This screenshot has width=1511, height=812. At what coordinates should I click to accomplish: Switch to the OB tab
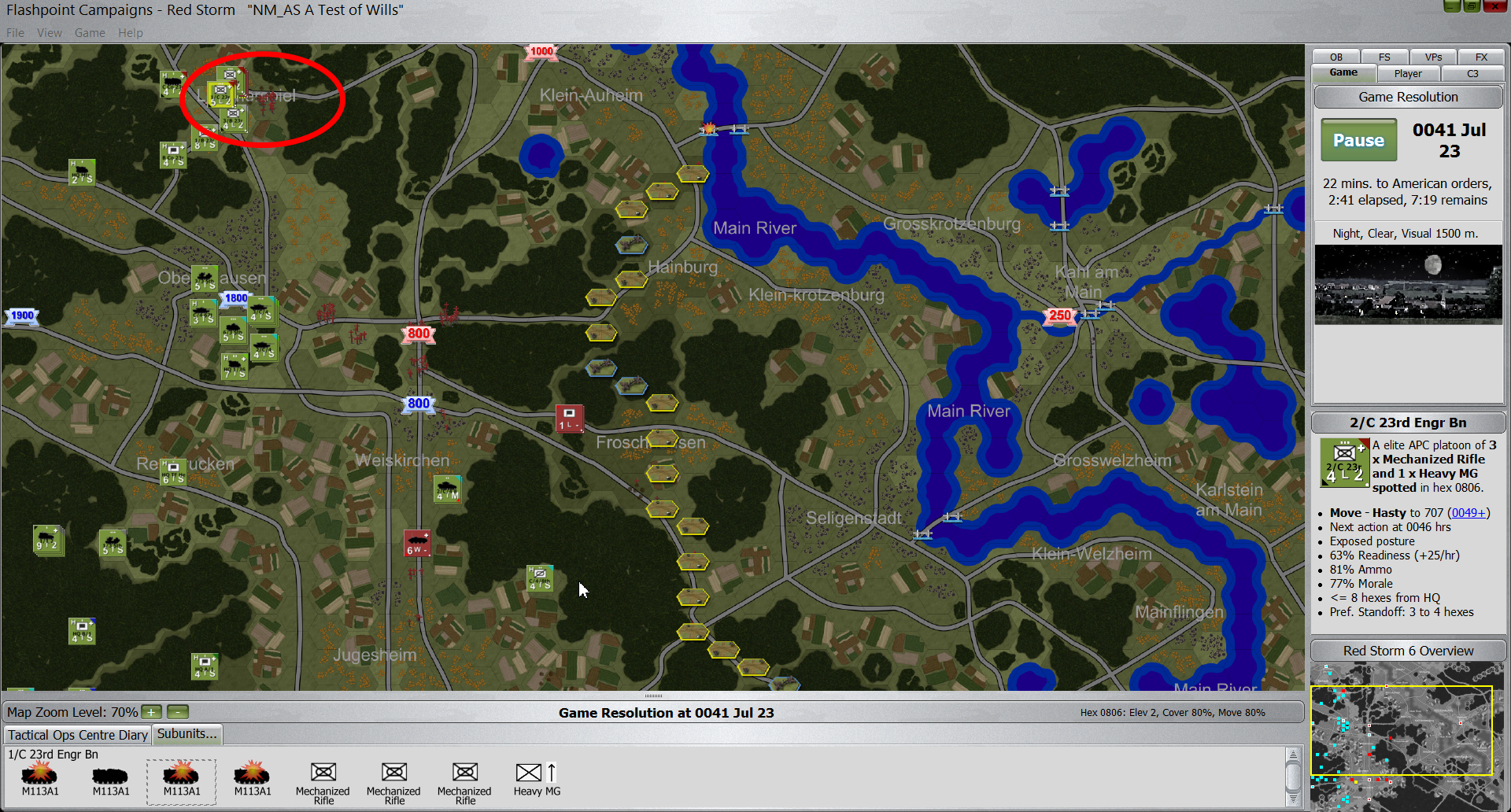(1336, 57)
